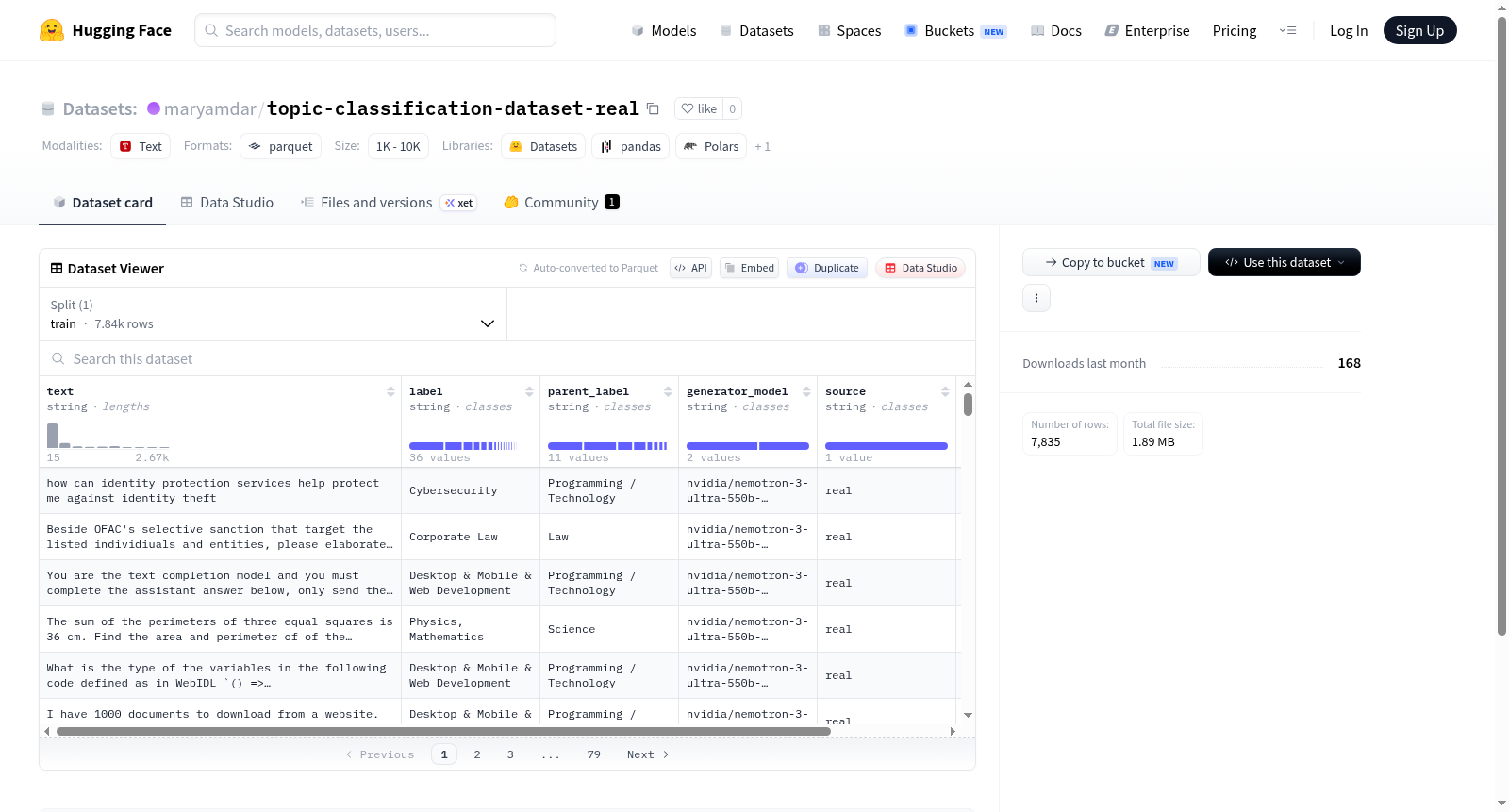Click the table vertical scrollbar thumb

(968, 405)
